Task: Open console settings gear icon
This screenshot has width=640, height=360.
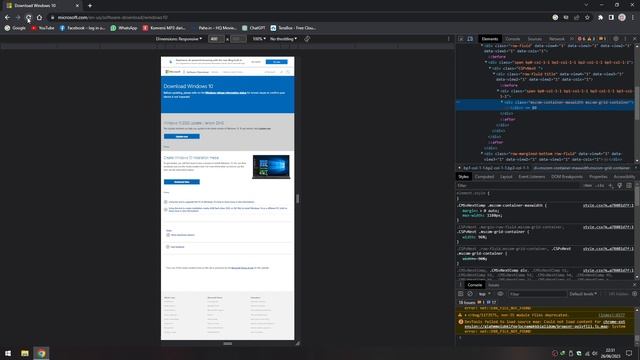Action: [x=634, y=294]
